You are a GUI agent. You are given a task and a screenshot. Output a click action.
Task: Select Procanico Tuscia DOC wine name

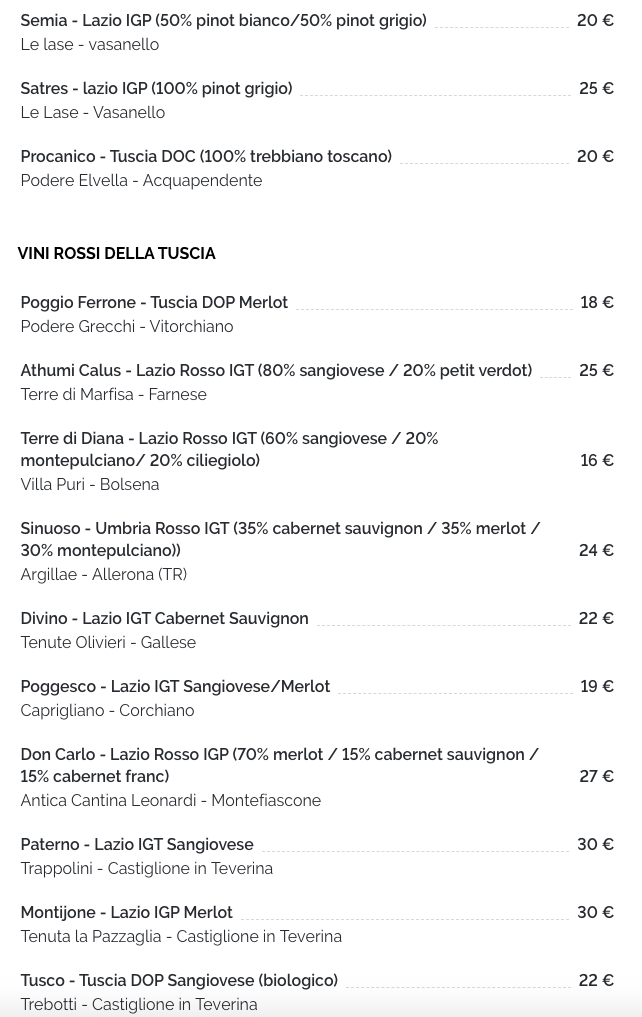[x=206, y=157]
